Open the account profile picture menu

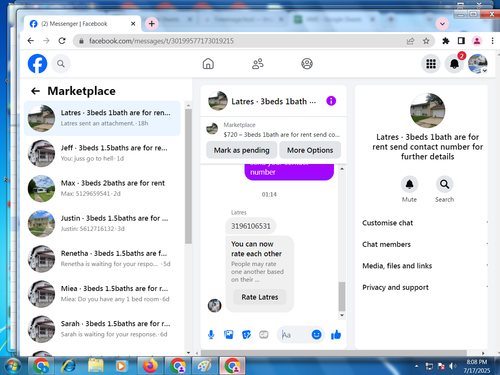click(x=478, y=64)
